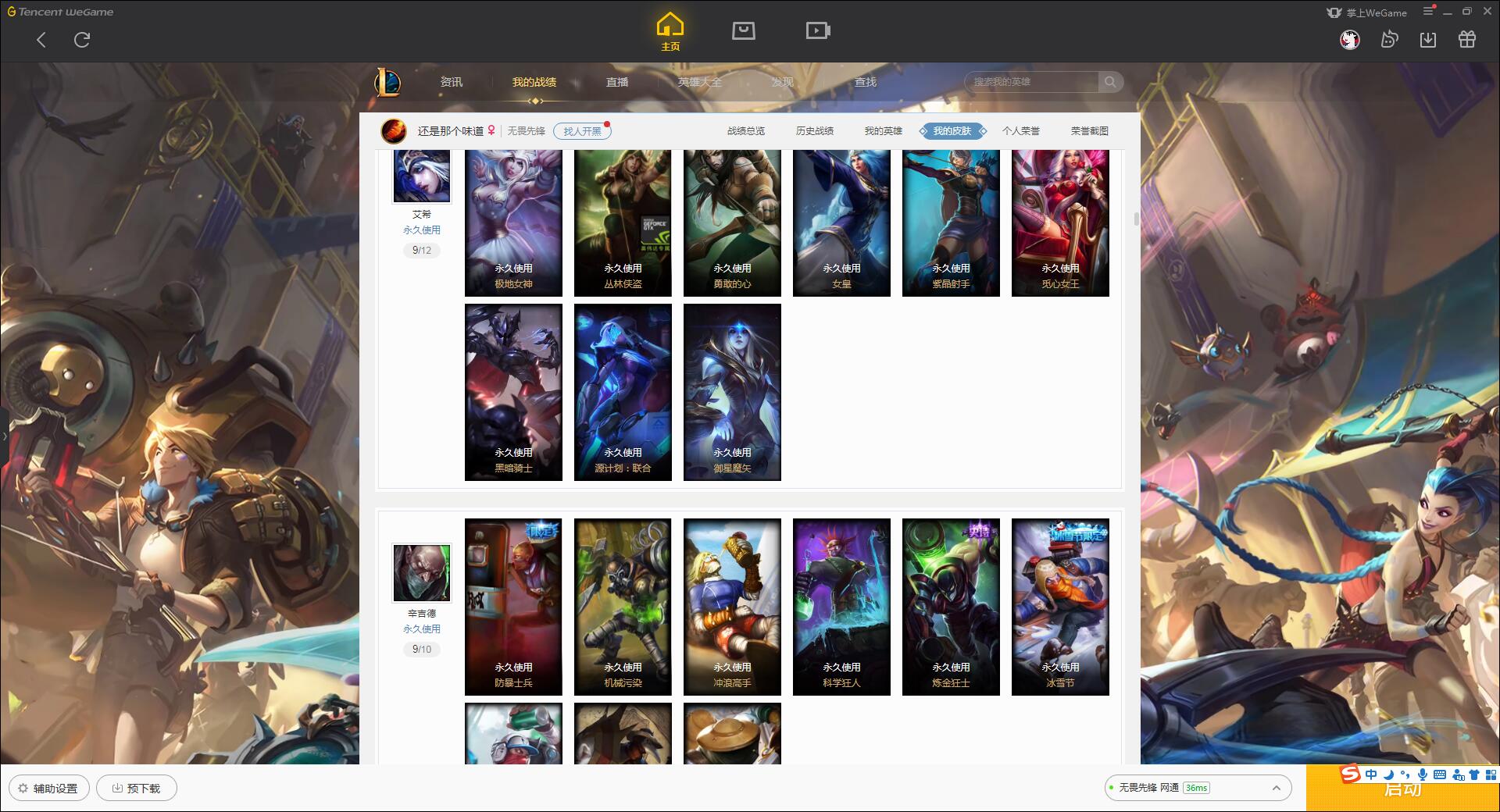Open the 防暴士兵 skin card
The image size is (1500, 812).
(513, 607)
